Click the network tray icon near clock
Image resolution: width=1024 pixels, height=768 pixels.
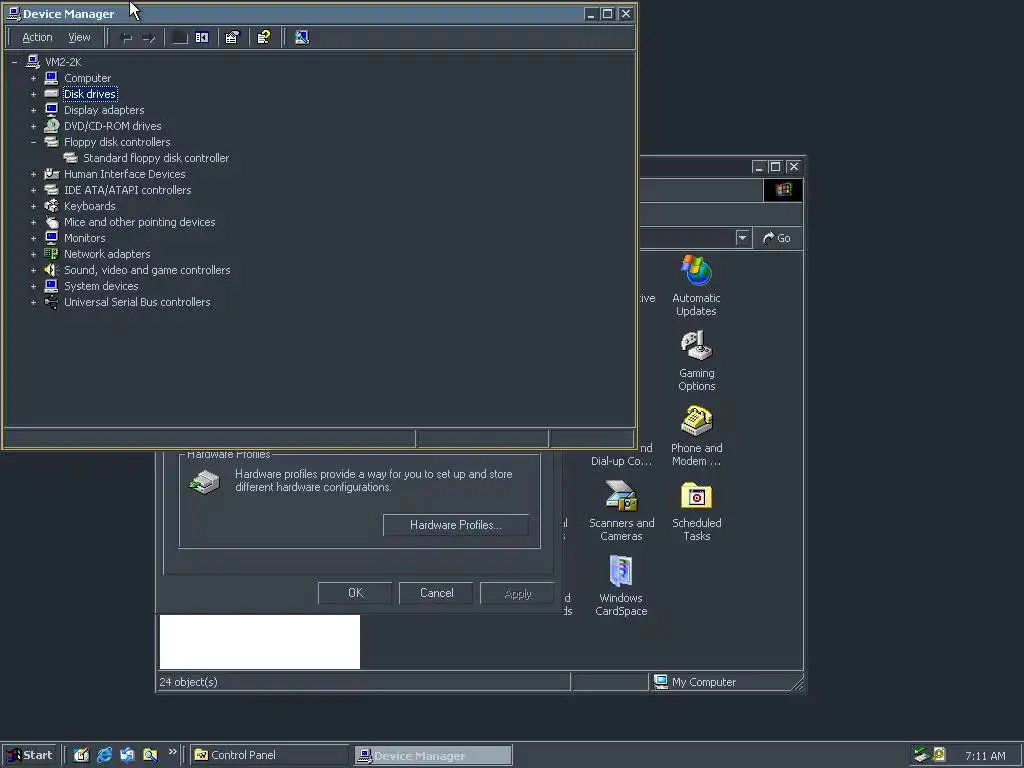pyautogui.click(x=921, y=755)
